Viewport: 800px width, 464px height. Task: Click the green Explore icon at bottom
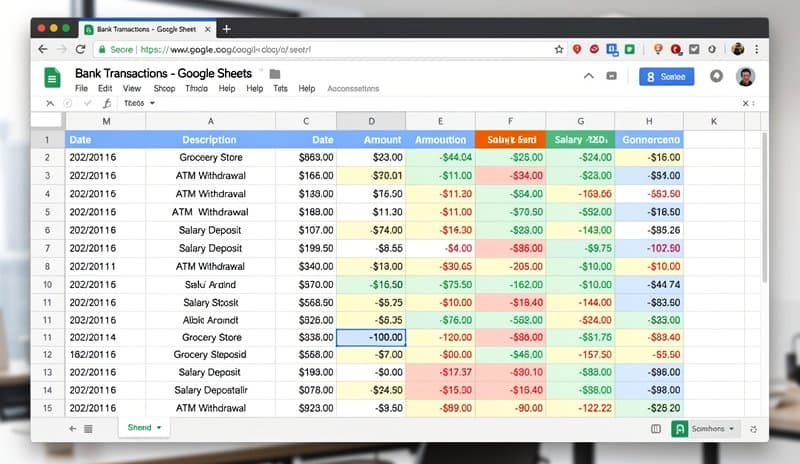tap(679, 429)
